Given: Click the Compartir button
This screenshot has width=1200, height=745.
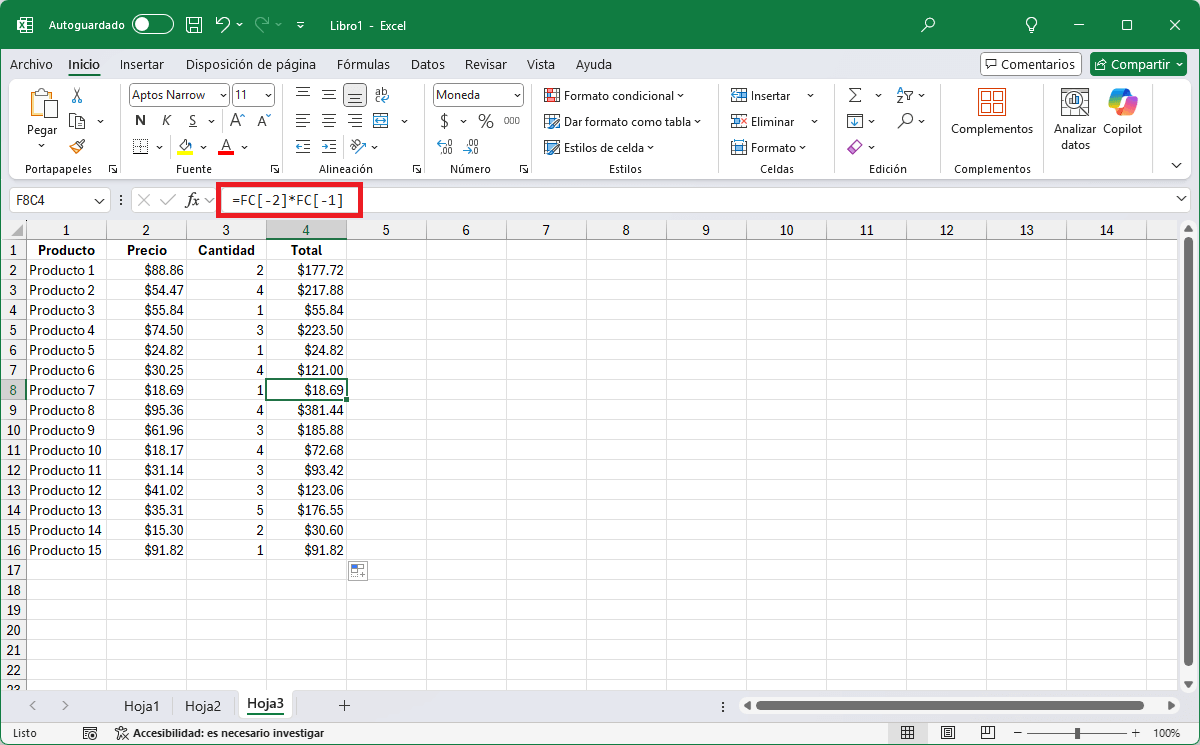Looking at the screenshot, I should [1138, 64].
